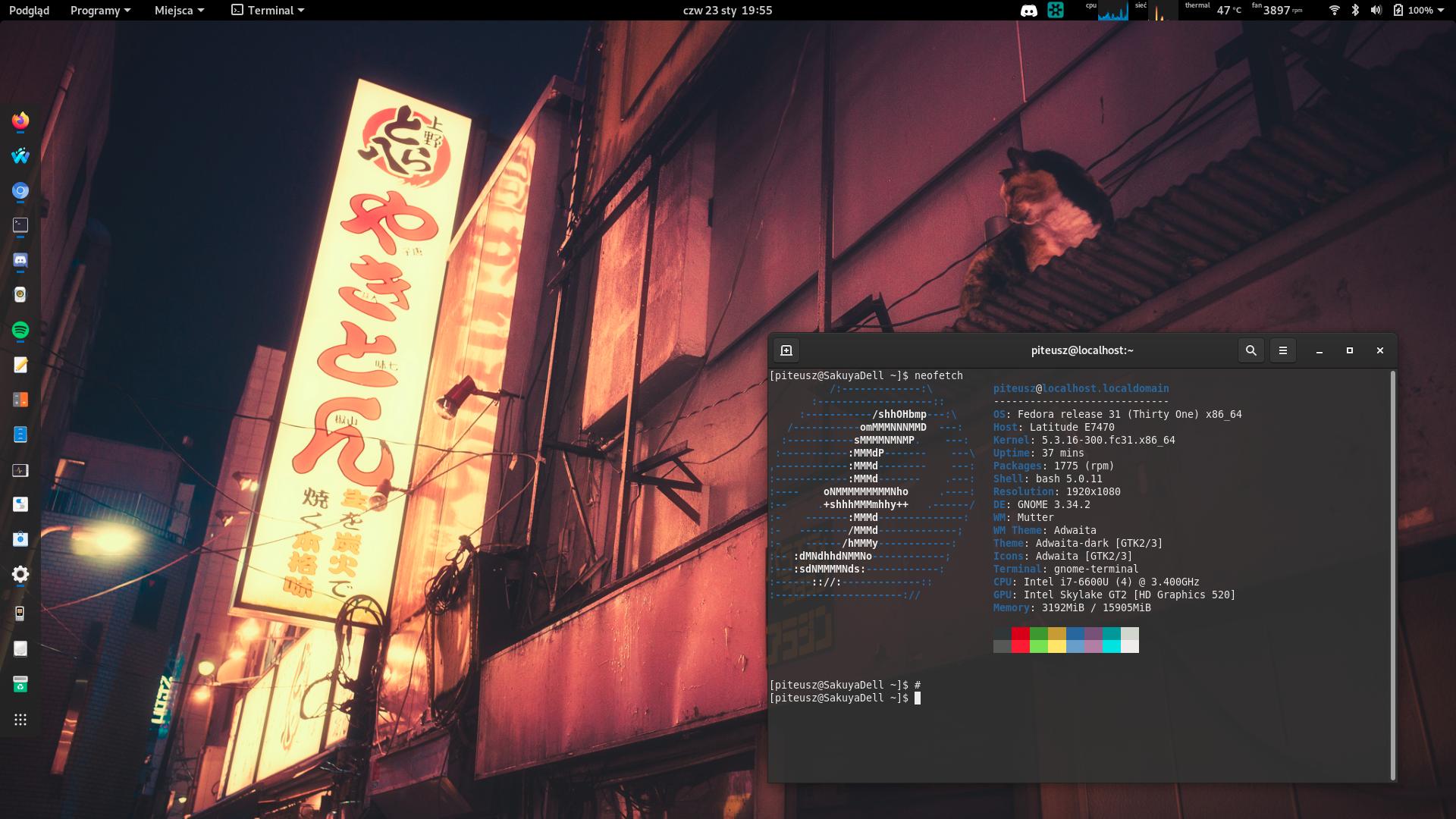Open the notepad text editor in dock
Screen dimensions: 1456x819
point(20,365)
